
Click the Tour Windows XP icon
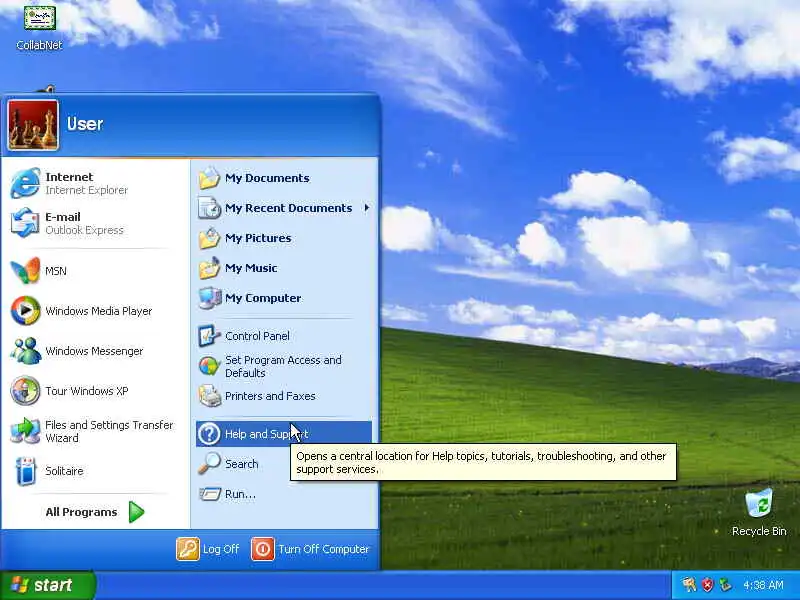pyautogui.click(x=25, y=391)
